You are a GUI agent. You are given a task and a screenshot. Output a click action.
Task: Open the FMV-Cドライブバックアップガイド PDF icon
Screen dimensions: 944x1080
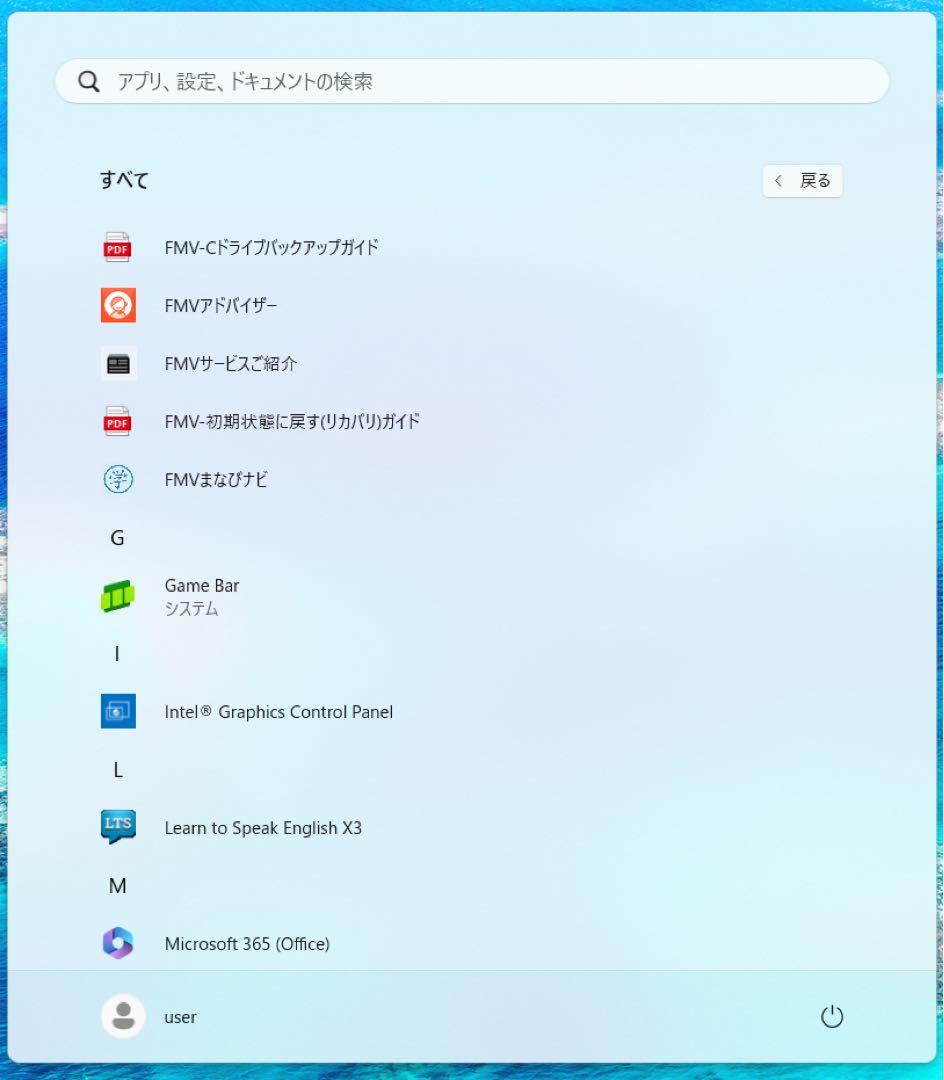tap(118, 247)
